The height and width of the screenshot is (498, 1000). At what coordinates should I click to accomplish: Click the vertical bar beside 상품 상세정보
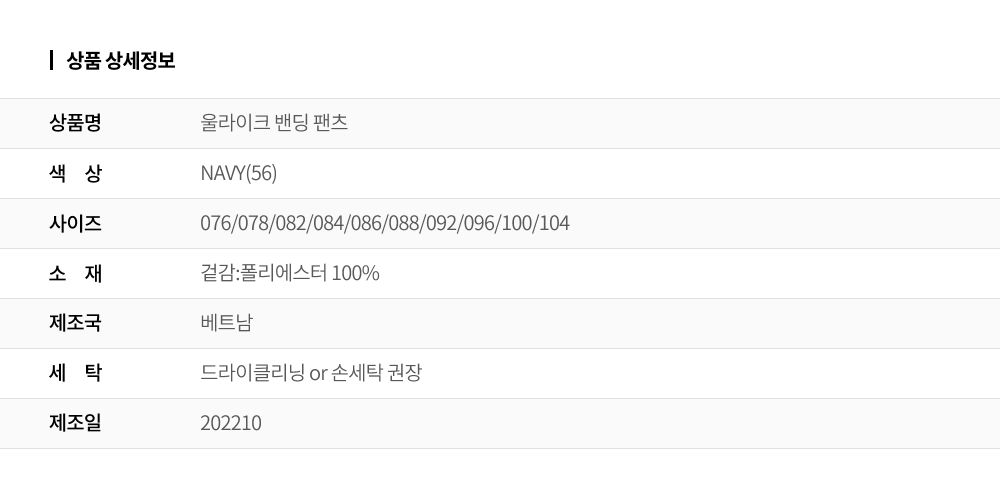point(51,61)
